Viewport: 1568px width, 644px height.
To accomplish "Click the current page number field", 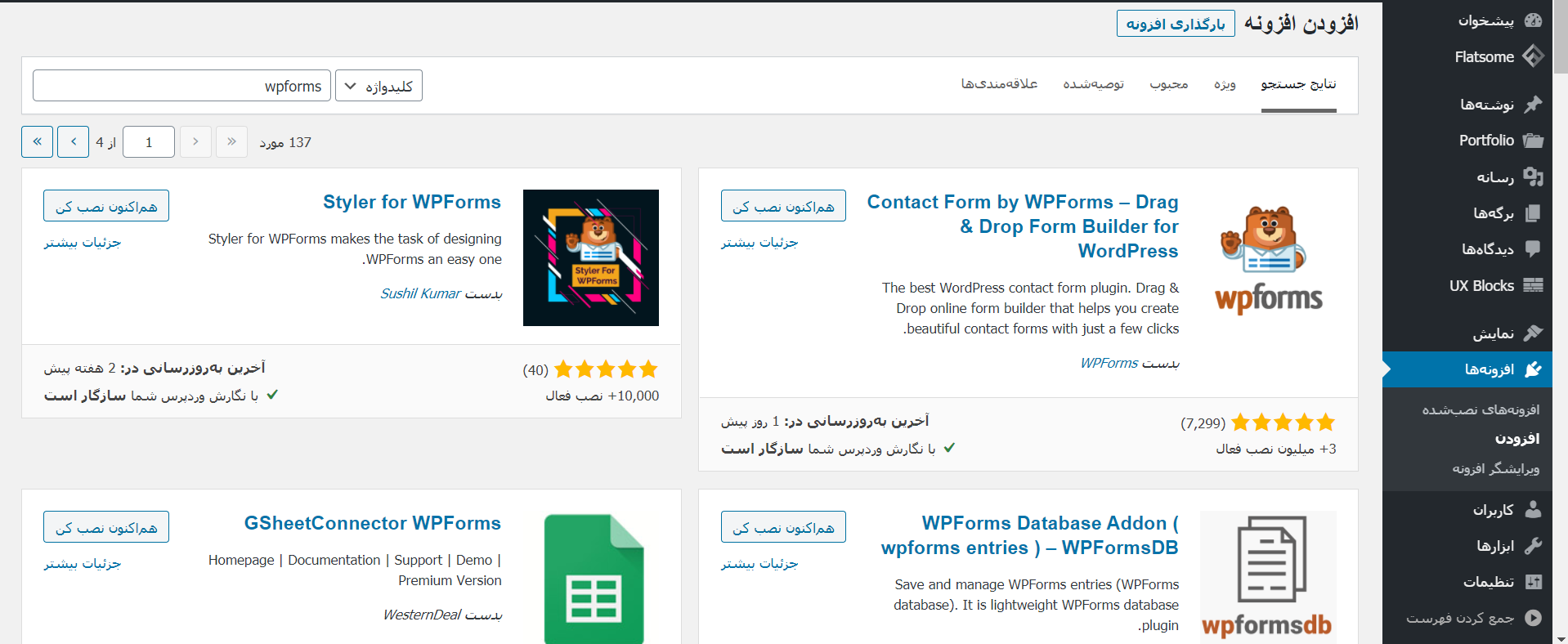I will point(149,142).
